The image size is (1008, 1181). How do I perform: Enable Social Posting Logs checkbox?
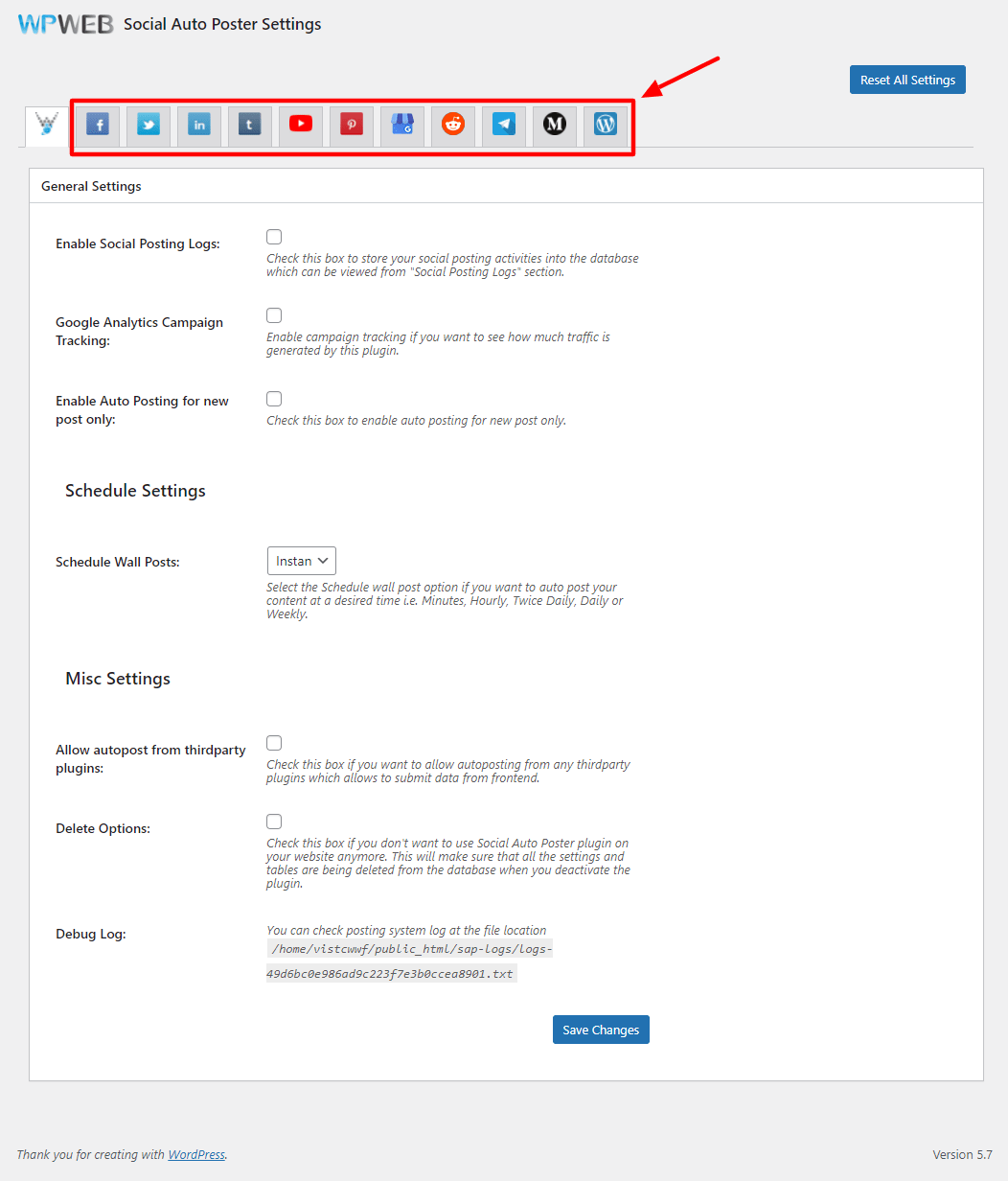pos(274,237)
